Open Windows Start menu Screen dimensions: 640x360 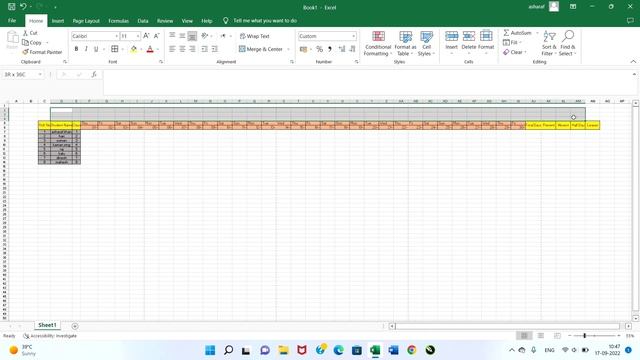coord(210,350)
